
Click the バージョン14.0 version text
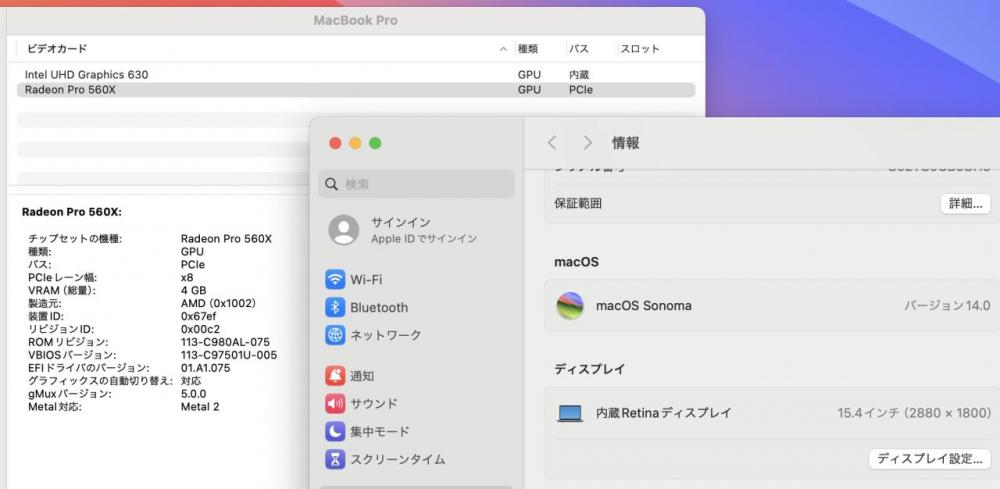point(947,305)
